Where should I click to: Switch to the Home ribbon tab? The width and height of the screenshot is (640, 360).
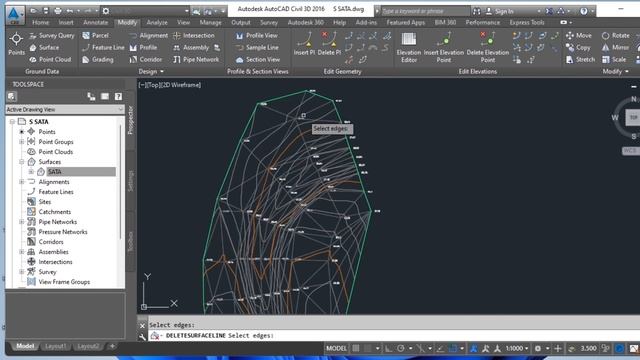tap(40, 22)
